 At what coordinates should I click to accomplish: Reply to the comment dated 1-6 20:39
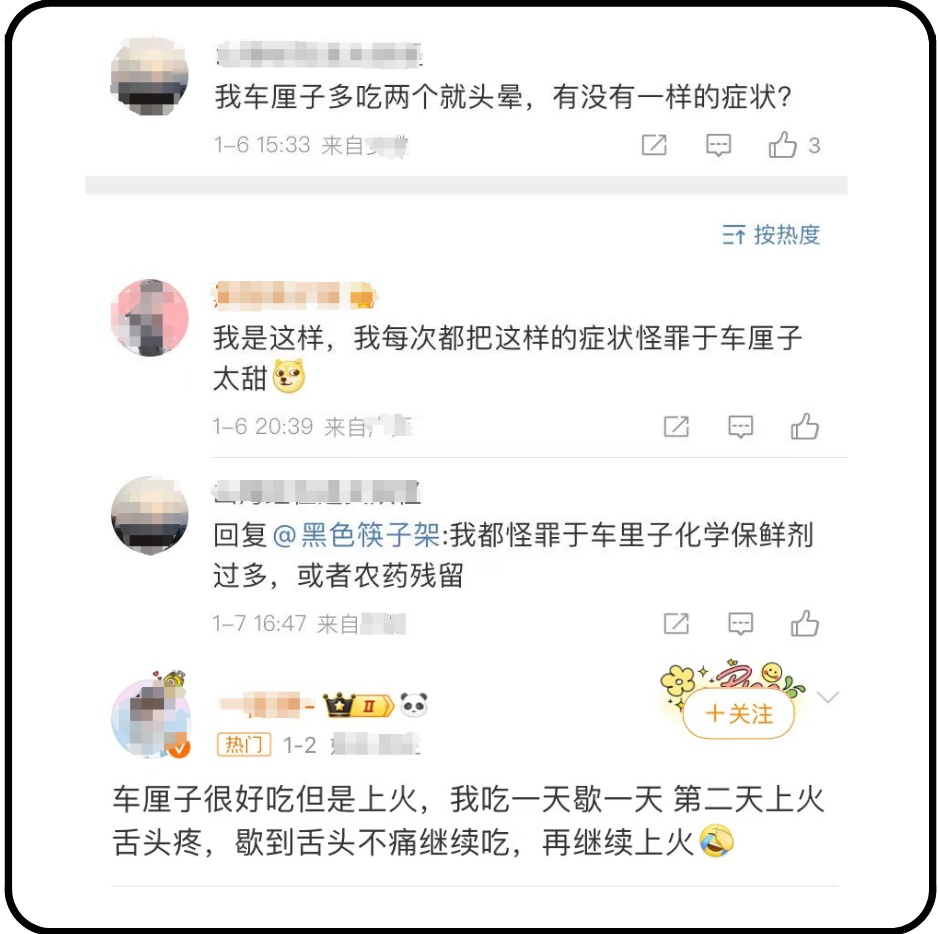click(x=740, y=427)
